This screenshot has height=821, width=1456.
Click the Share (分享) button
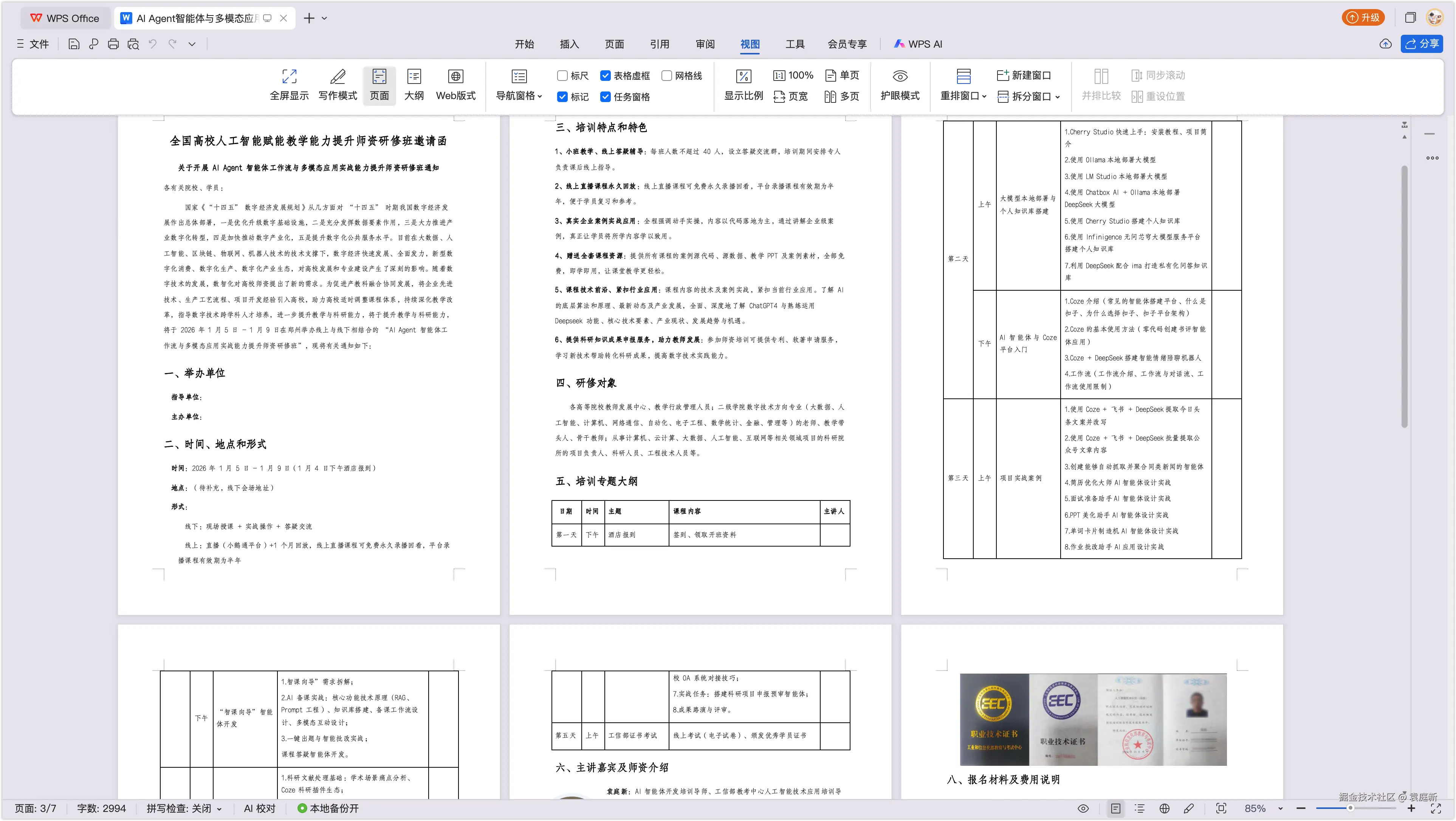click(x=1422, y=44)
